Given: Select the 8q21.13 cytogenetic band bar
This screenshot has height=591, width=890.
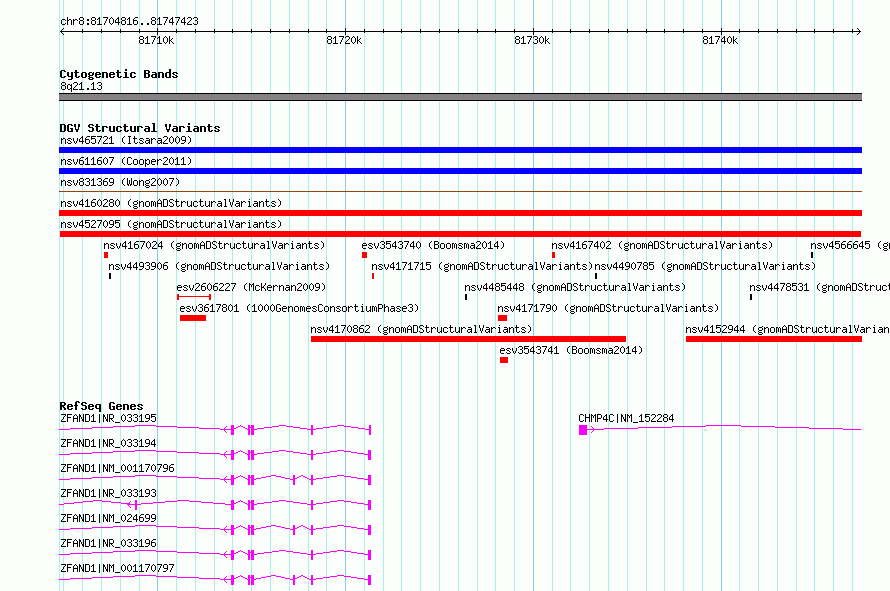Looking at the screenshot, I should (460, 97).
